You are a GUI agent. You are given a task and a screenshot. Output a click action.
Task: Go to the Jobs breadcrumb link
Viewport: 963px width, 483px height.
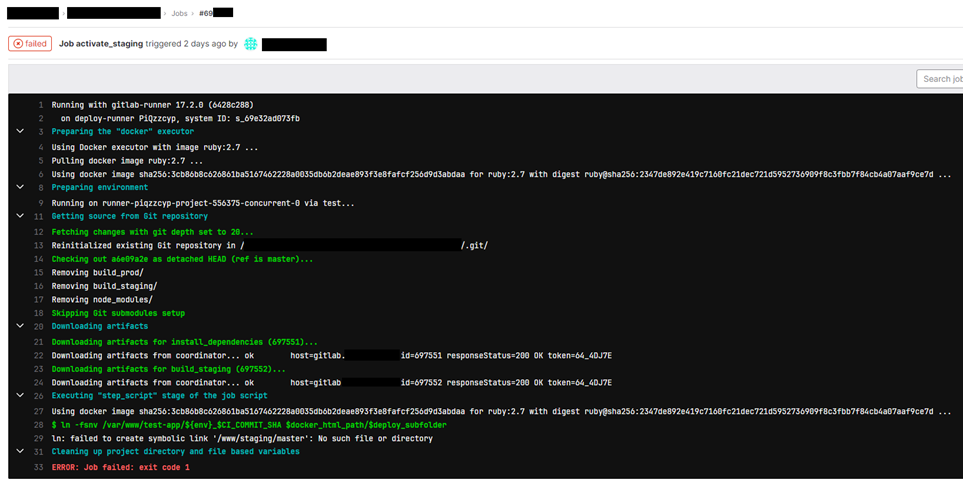[x=179, y=13]
